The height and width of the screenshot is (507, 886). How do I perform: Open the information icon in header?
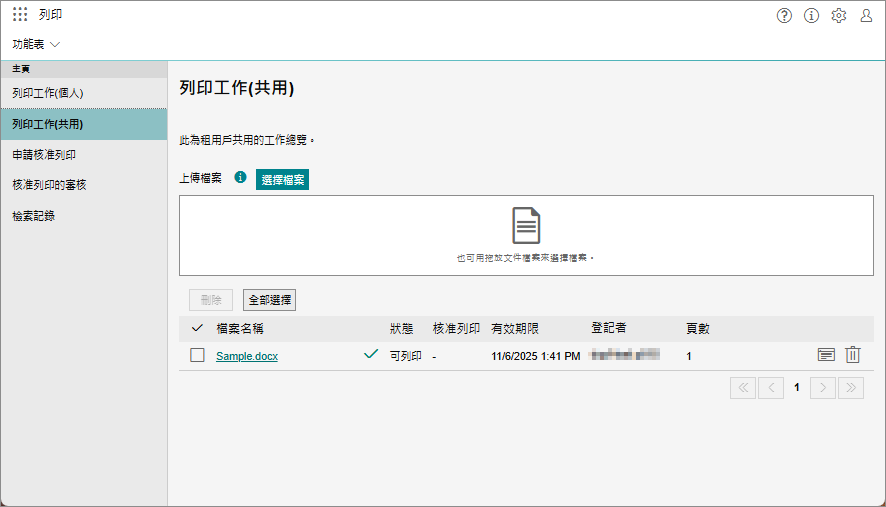(x=811, y=15)
